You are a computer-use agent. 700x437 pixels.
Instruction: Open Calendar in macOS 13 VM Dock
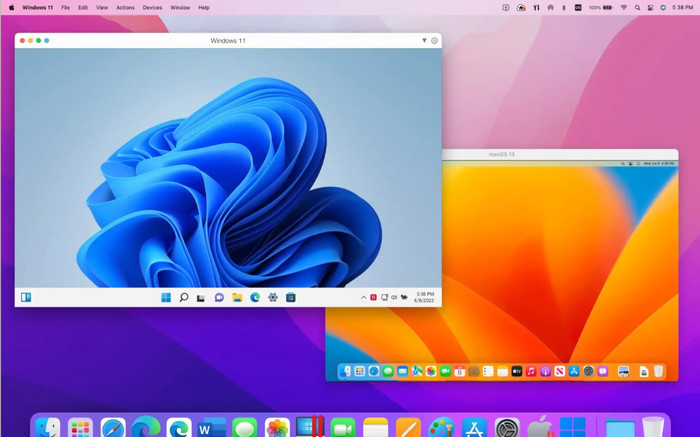coord(459,371)
